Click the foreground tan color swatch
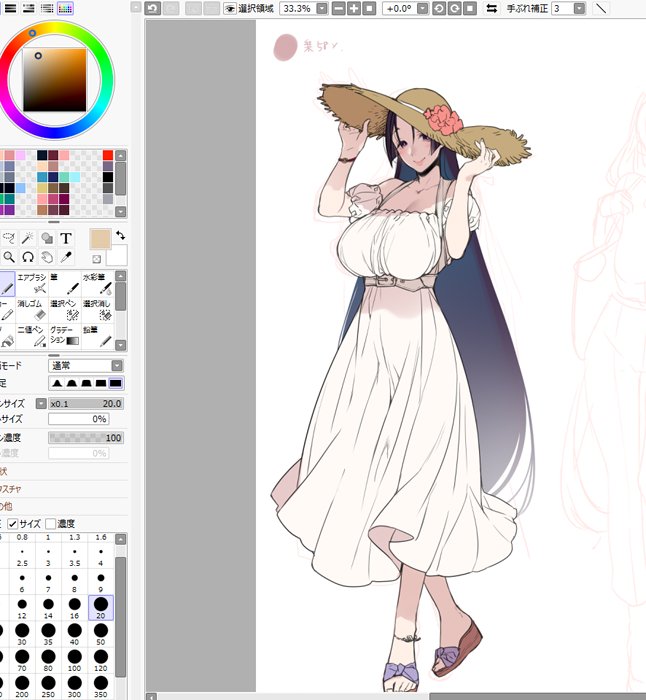The height and width of the screenshot is (700, 646). (x=100, y=239)
